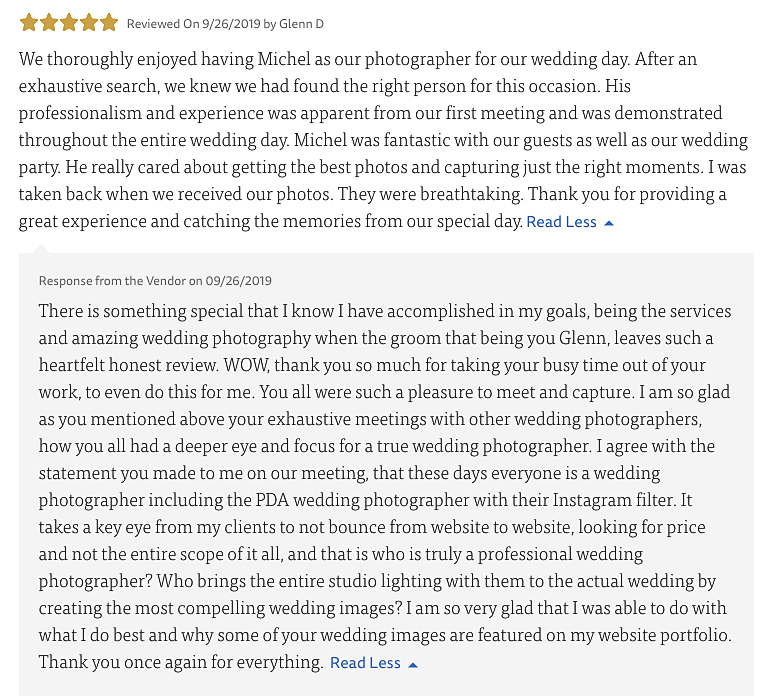
Task: Click Thank you once again for everything
Action: pos(181,662)
